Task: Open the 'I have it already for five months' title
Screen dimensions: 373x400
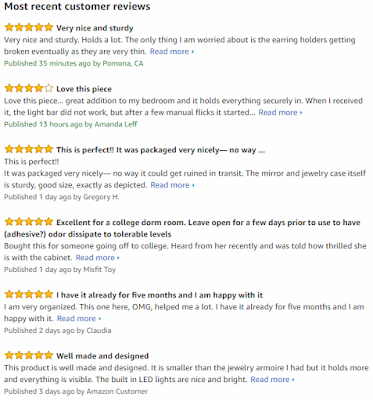Action: [159, 295]
